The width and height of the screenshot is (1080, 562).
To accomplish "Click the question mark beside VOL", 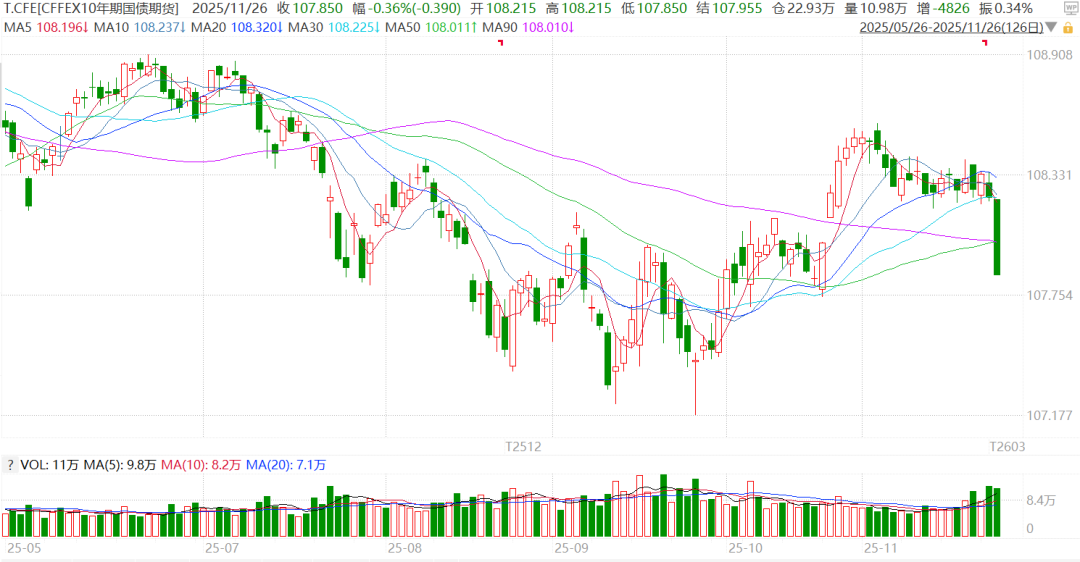I will 10,465.
